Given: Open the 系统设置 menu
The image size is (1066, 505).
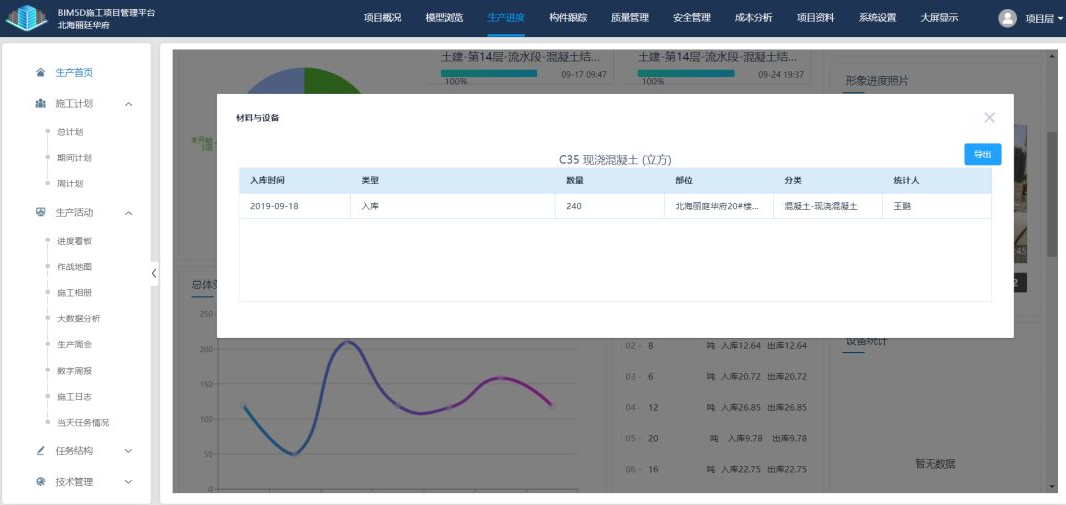Looking at the screenshot, I should pos(877,18).
